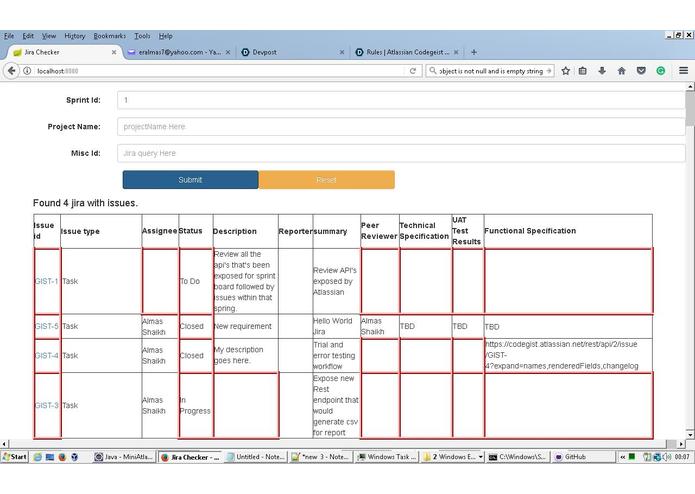Open the Edit menu
The height and width of the screenshot is (494, 695).
(28, 36)
